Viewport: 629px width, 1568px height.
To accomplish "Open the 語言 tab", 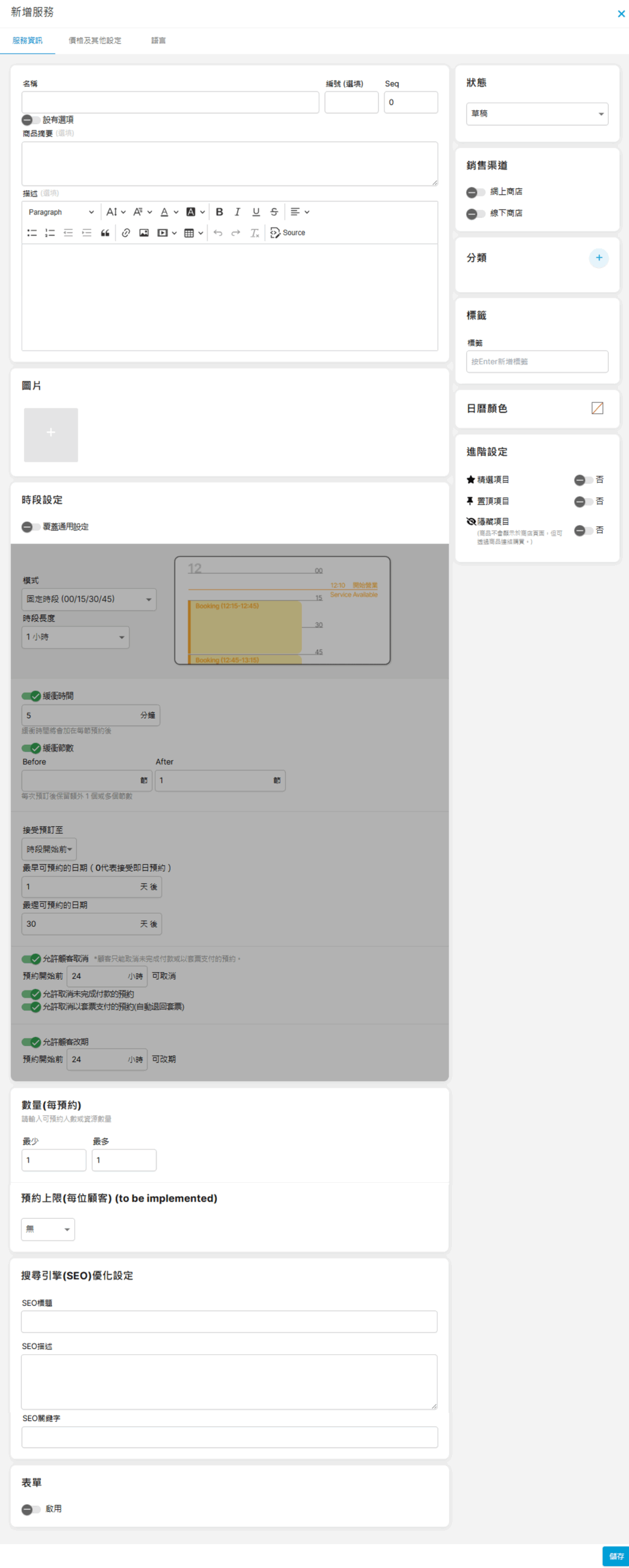I will click(x=159, y=40).
